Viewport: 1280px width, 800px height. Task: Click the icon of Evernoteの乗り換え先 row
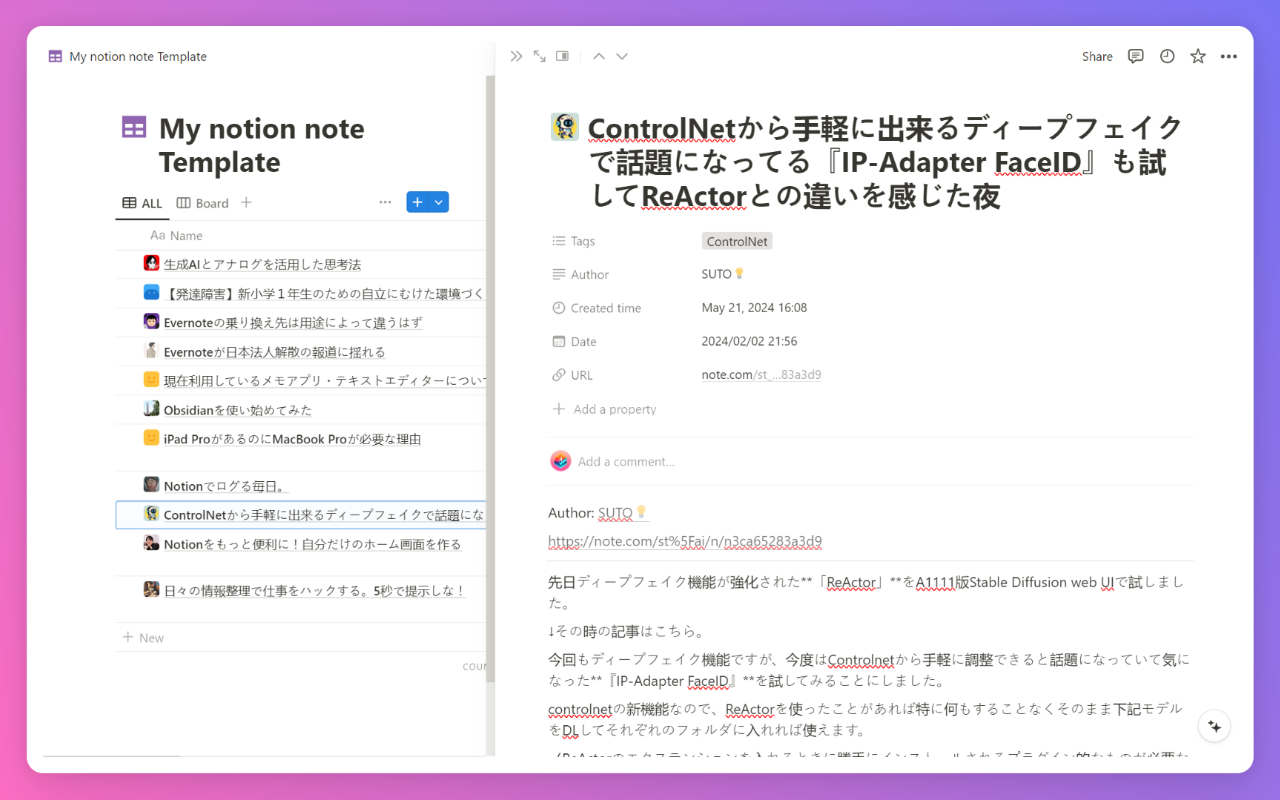[x=152, y=322]
